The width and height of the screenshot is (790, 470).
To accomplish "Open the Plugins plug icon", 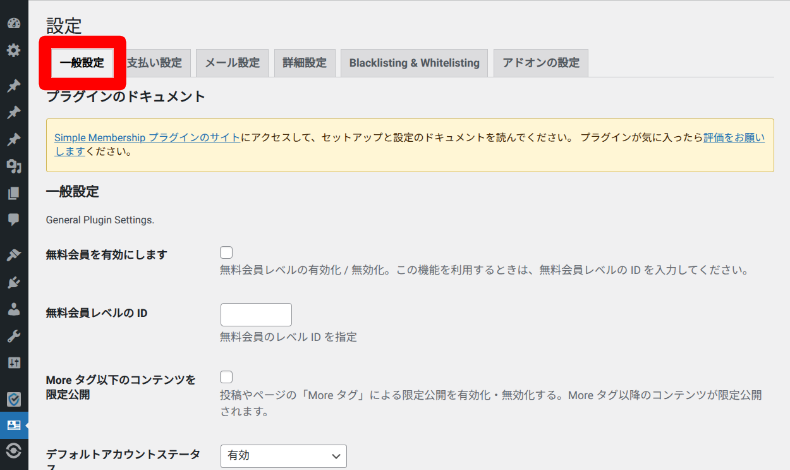I will 14,282.
